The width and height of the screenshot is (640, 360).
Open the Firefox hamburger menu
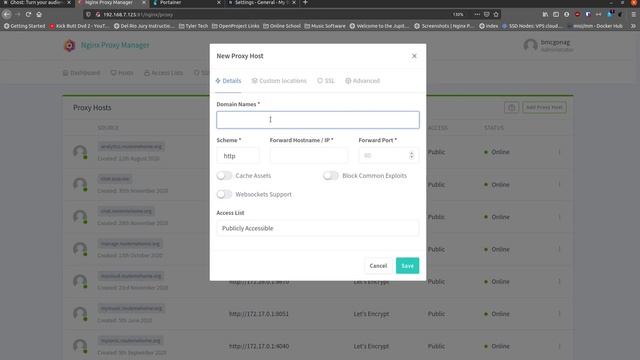click(x=633, y=14)
